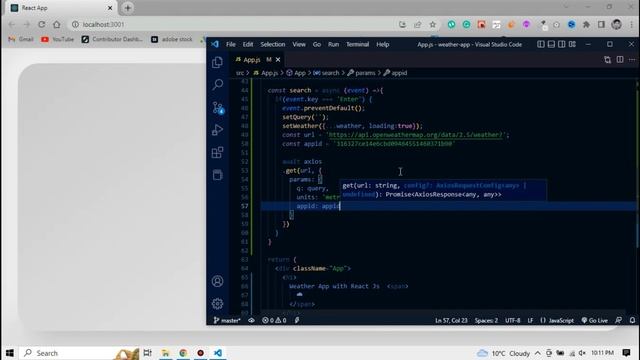Viewport: 640px width, 360px height.
Task: Customize layout icon in VS Code title bar
Action: point(572,44)
